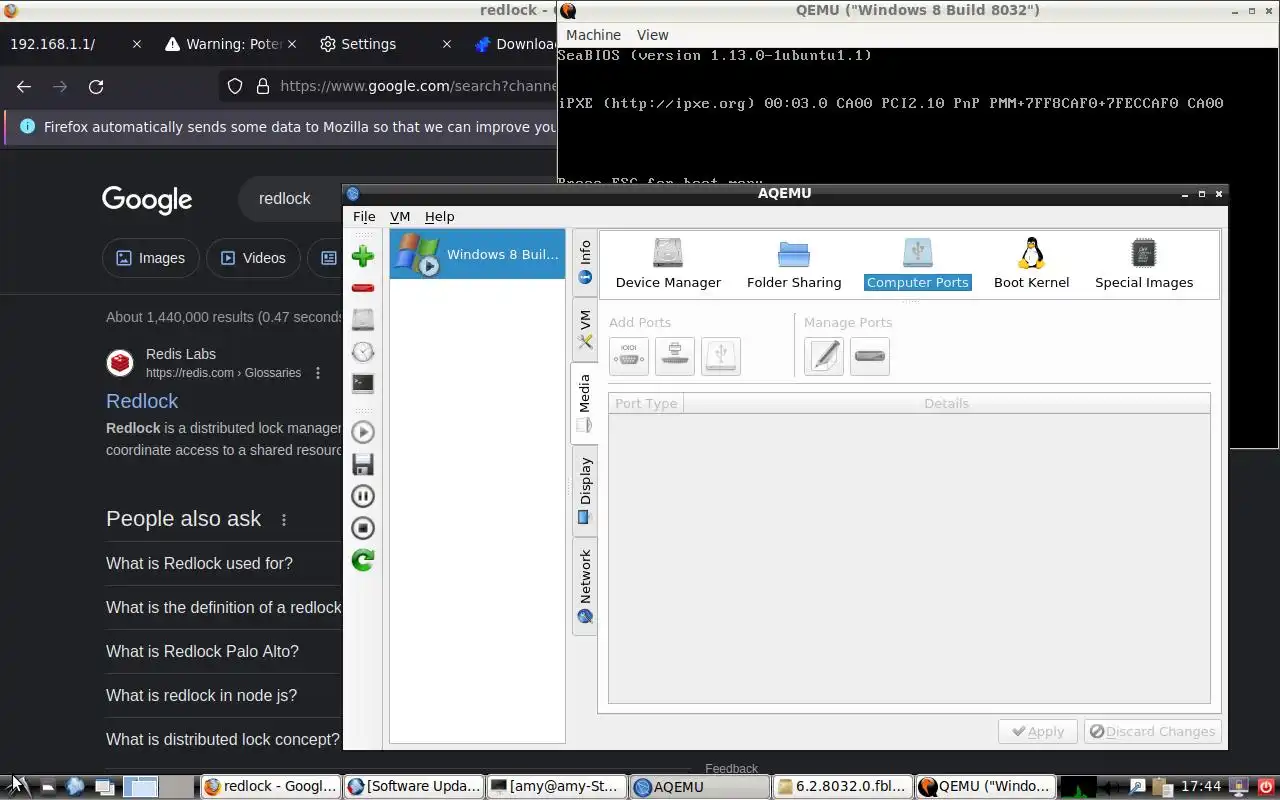The width and height of the screenshot is (1280, 800).
Task: Select Windows 8 Build VM in list
Action: [x=477, y=254]
